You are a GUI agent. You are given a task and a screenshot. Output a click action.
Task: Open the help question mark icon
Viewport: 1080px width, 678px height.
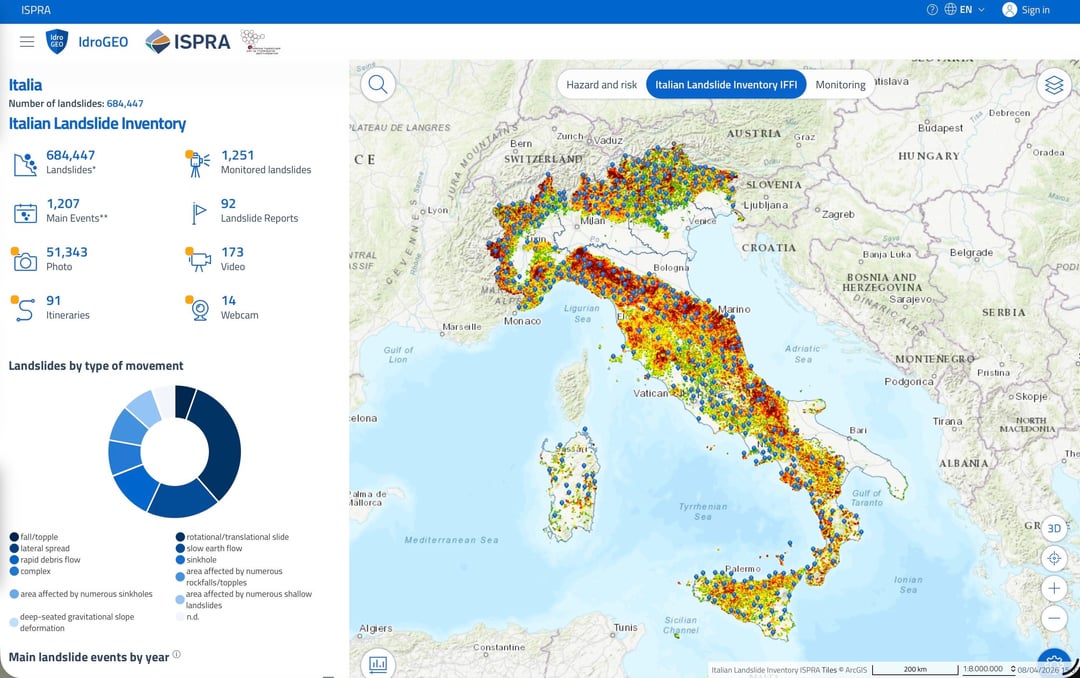(932, 10)
